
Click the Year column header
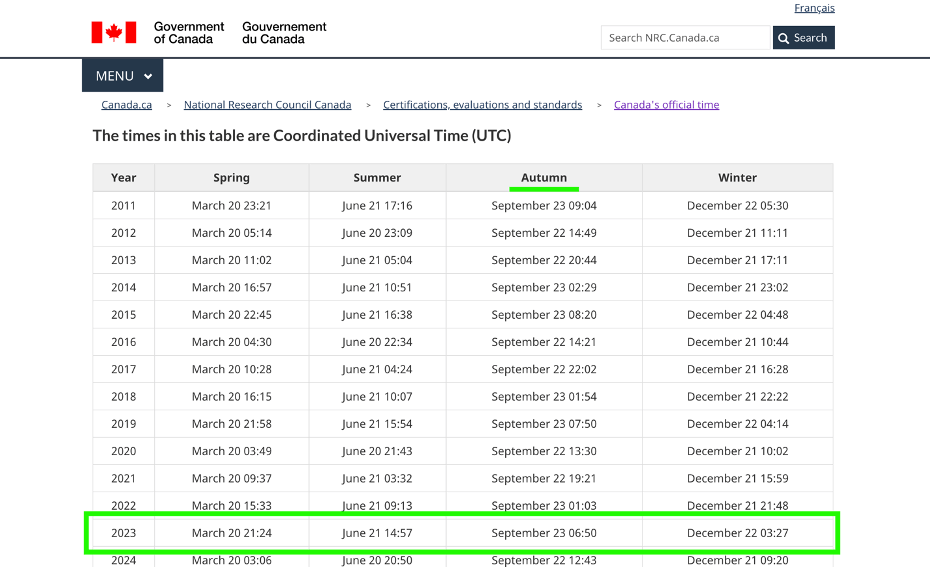[123, 177]
